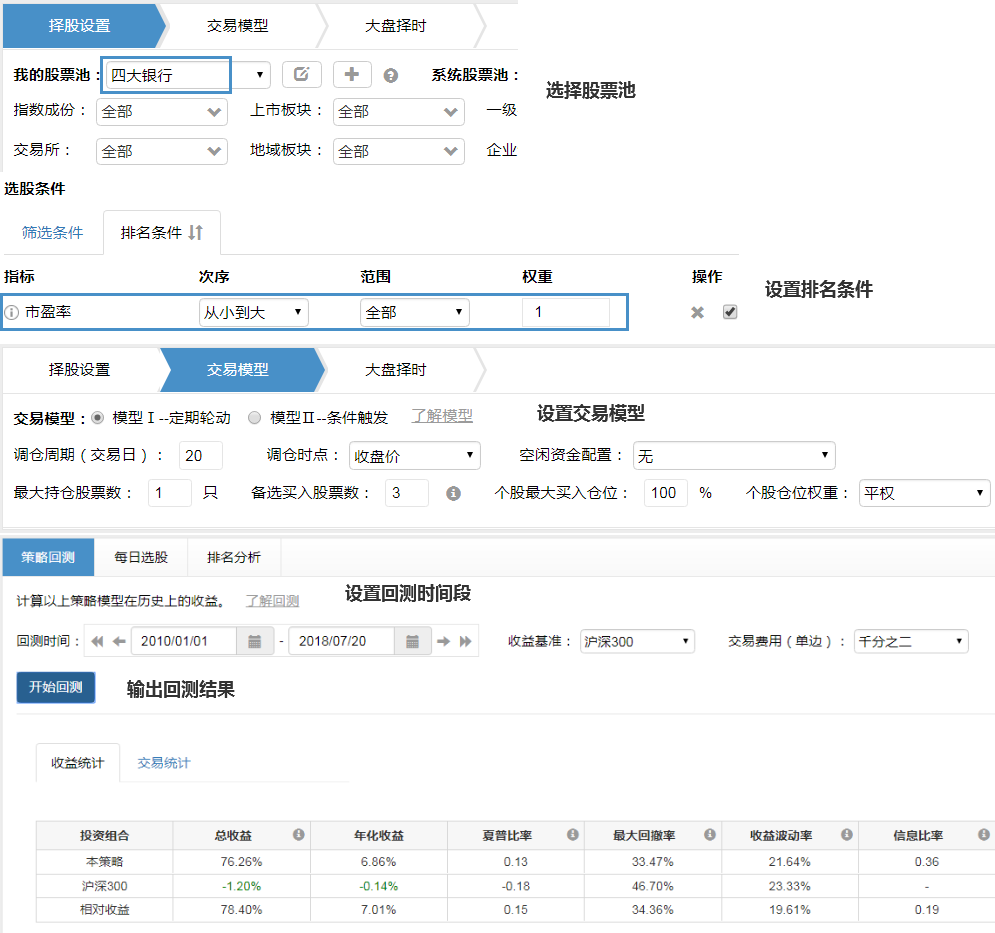Screen dimensions: 995x933
Task: Select 模型Ⅰ--定期轮动 radio button
Action: pyautogui.click(x=97, y=418)
